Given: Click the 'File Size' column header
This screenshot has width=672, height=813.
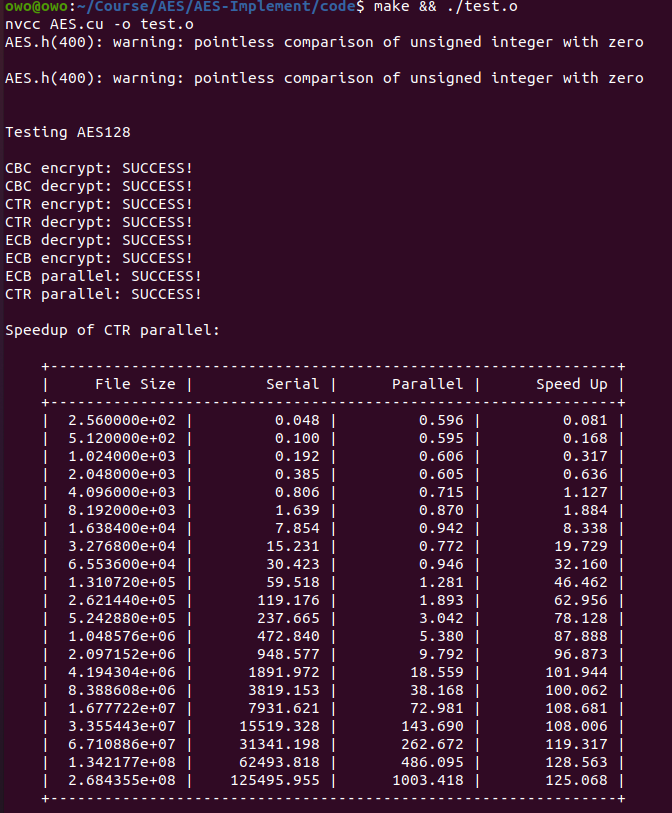Looking at the screenshot, I should click(x=135, y=384).
